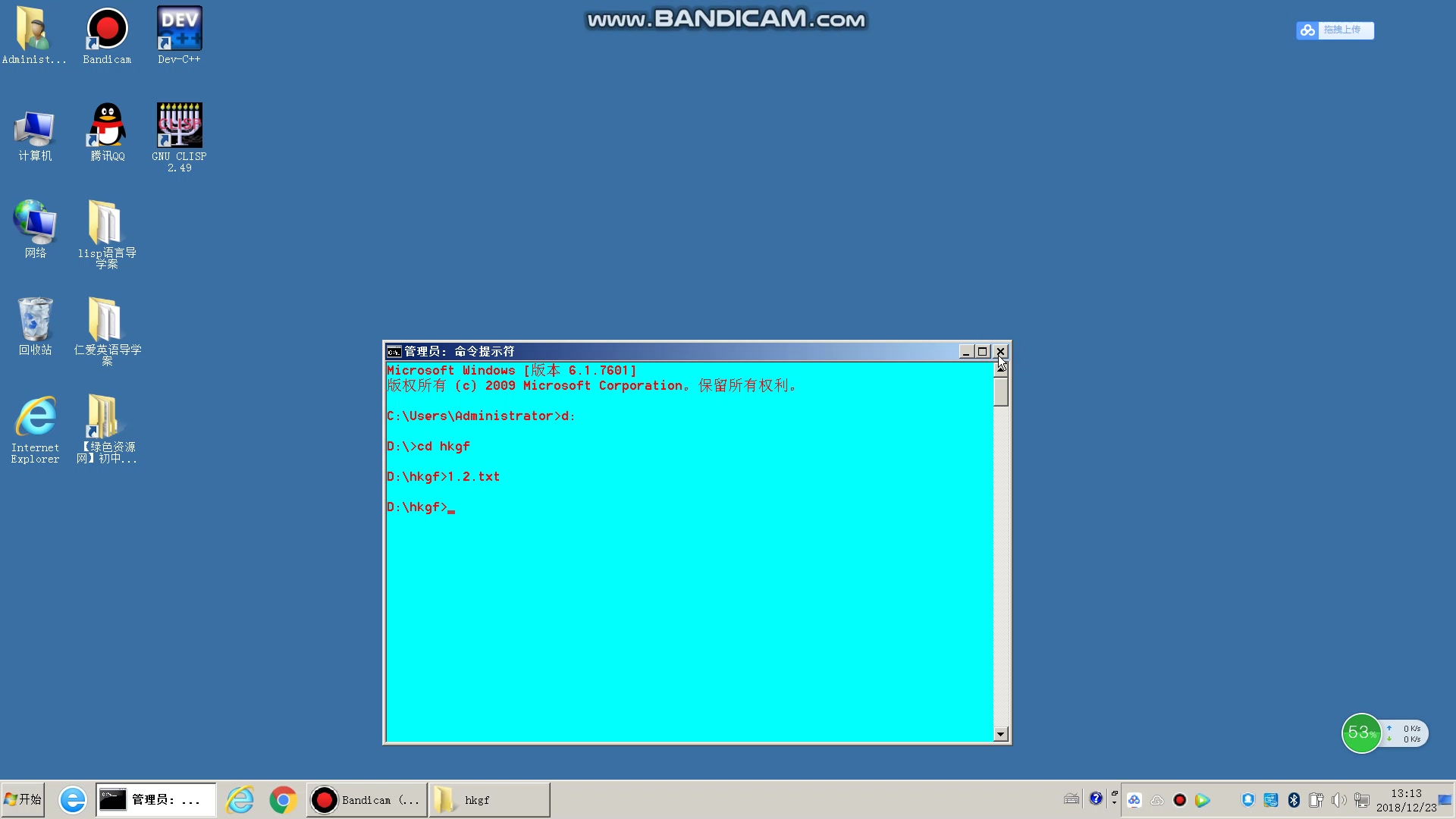The image size is (1456, 819).
Task: Switch to the Bandicam taskbar window
Action: [x=367, y=799]
